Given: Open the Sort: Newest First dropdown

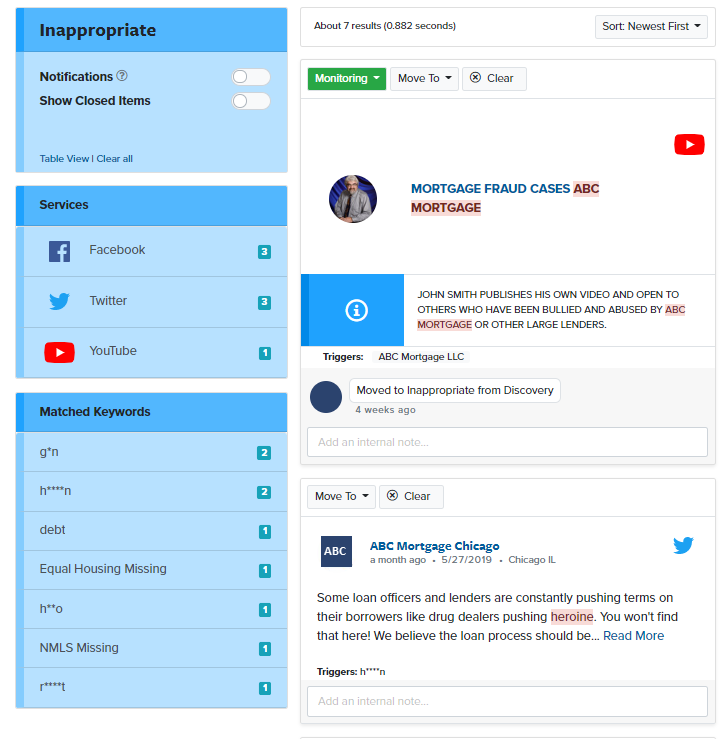Looking at the screenshot, I should tap(651, 26).
